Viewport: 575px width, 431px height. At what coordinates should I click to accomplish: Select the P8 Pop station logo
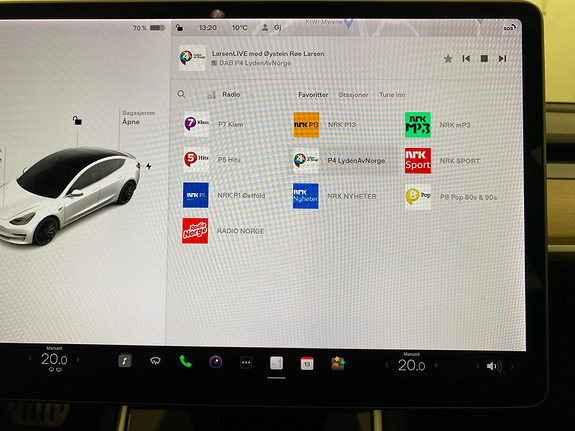tap(418, 197)
